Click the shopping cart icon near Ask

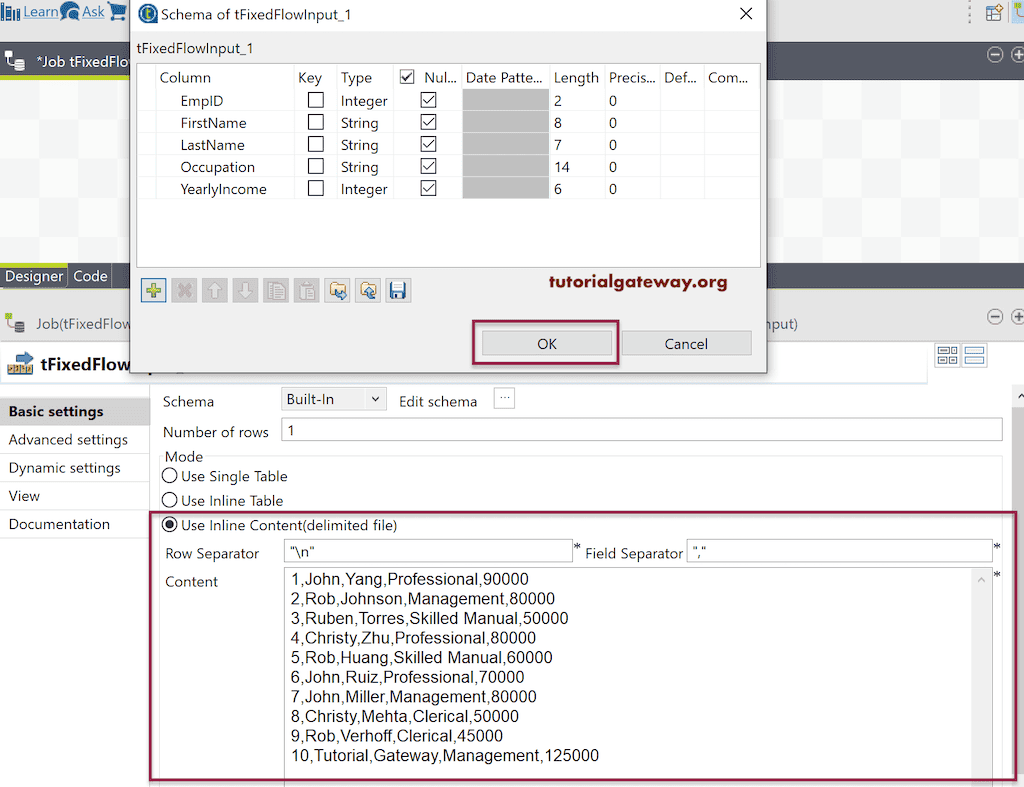[117, 12]
